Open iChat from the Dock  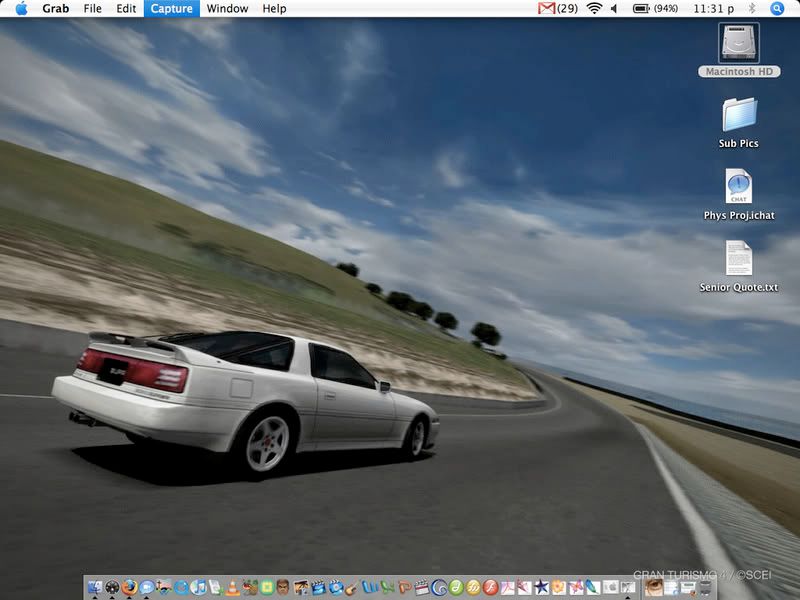click(147, 588)
